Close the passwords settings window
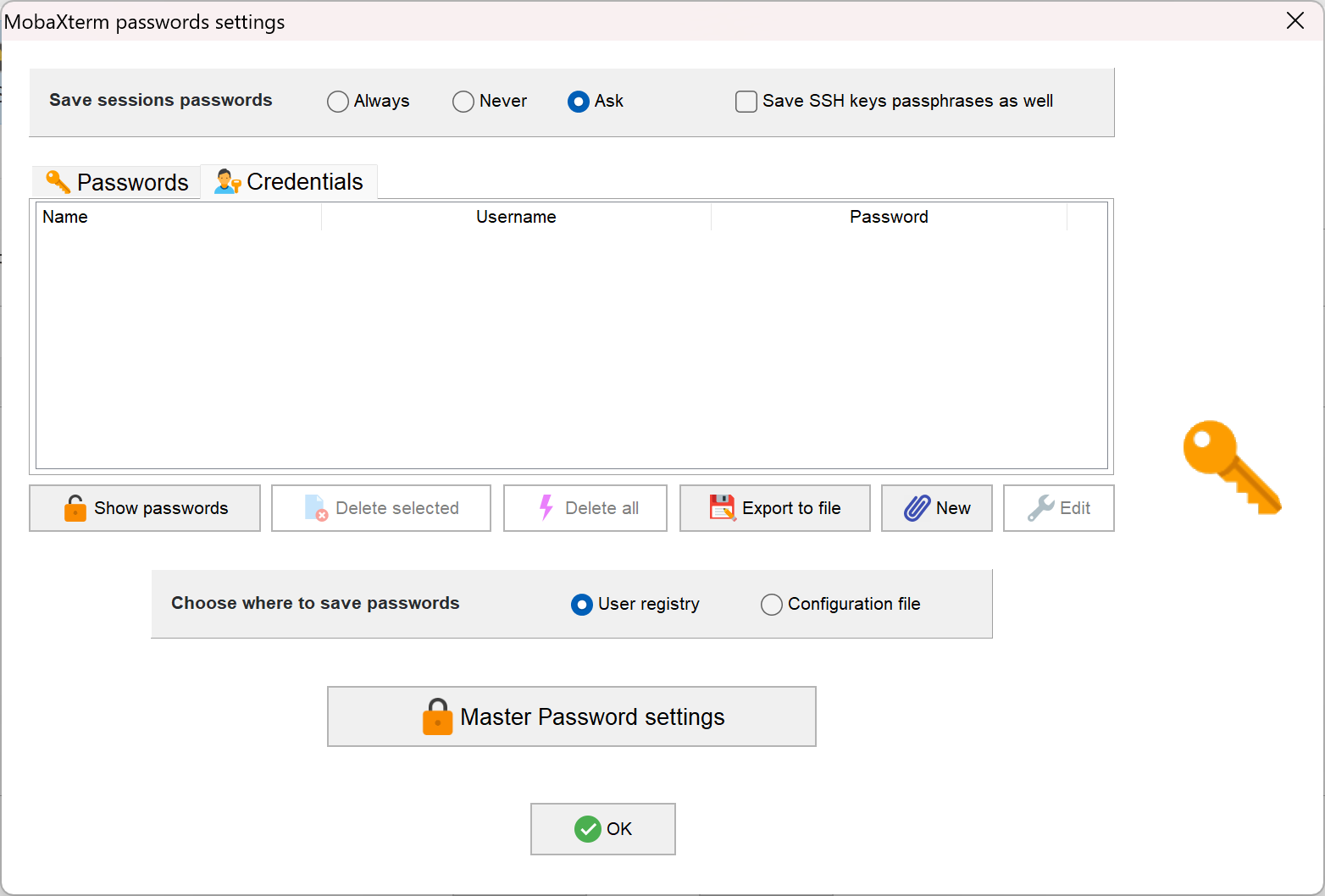The image size is (1325, 896). click(x=1295, y=20)
